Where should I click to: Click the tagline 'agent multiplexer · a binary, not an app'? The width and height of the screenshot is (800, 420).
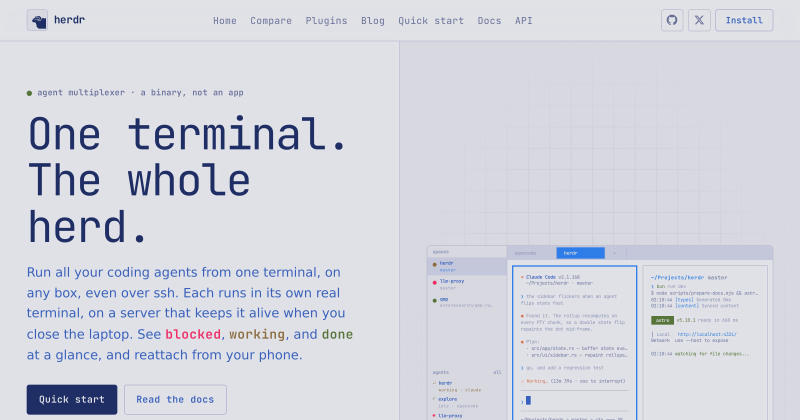click(140, 92)
